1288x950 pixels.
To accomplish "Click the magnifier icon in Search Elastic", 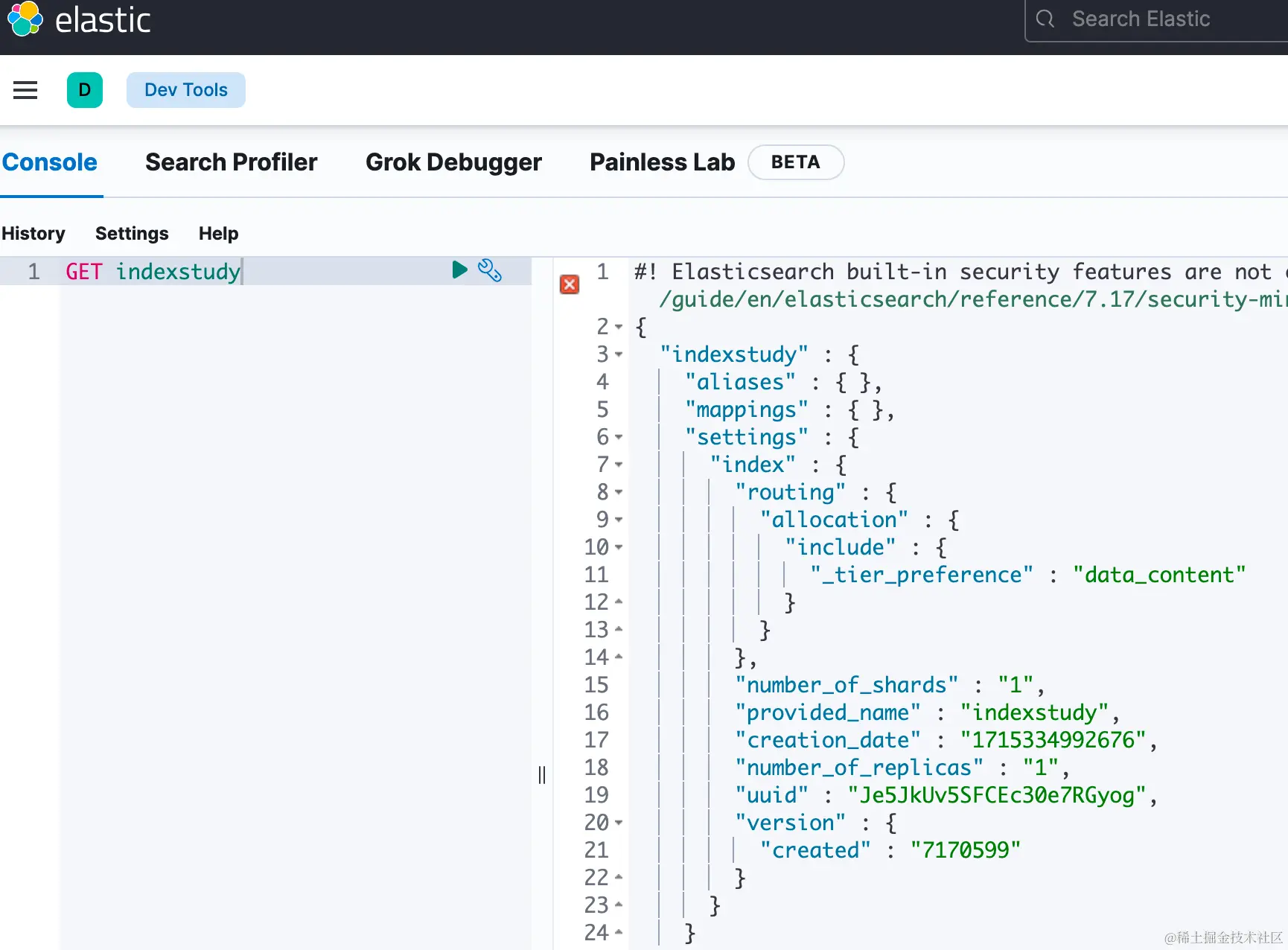I will click(1045, 19).
